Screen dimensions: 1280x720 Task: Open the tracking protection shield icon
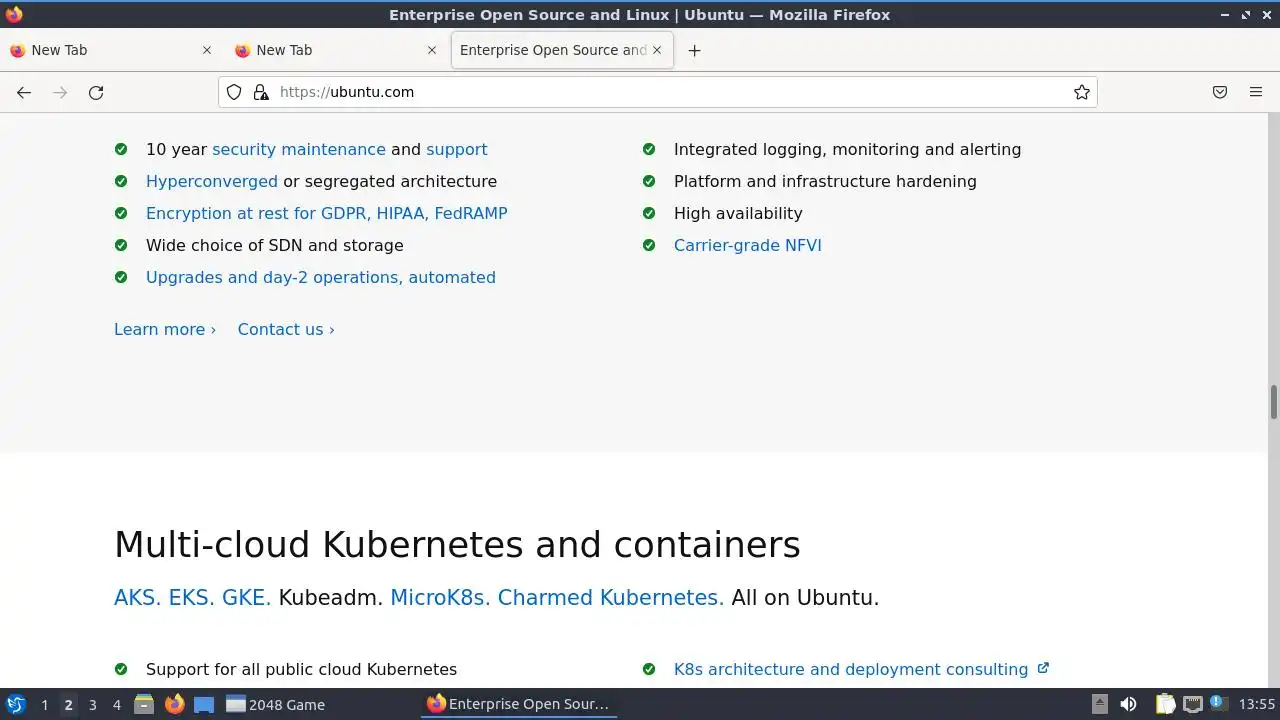234,92
